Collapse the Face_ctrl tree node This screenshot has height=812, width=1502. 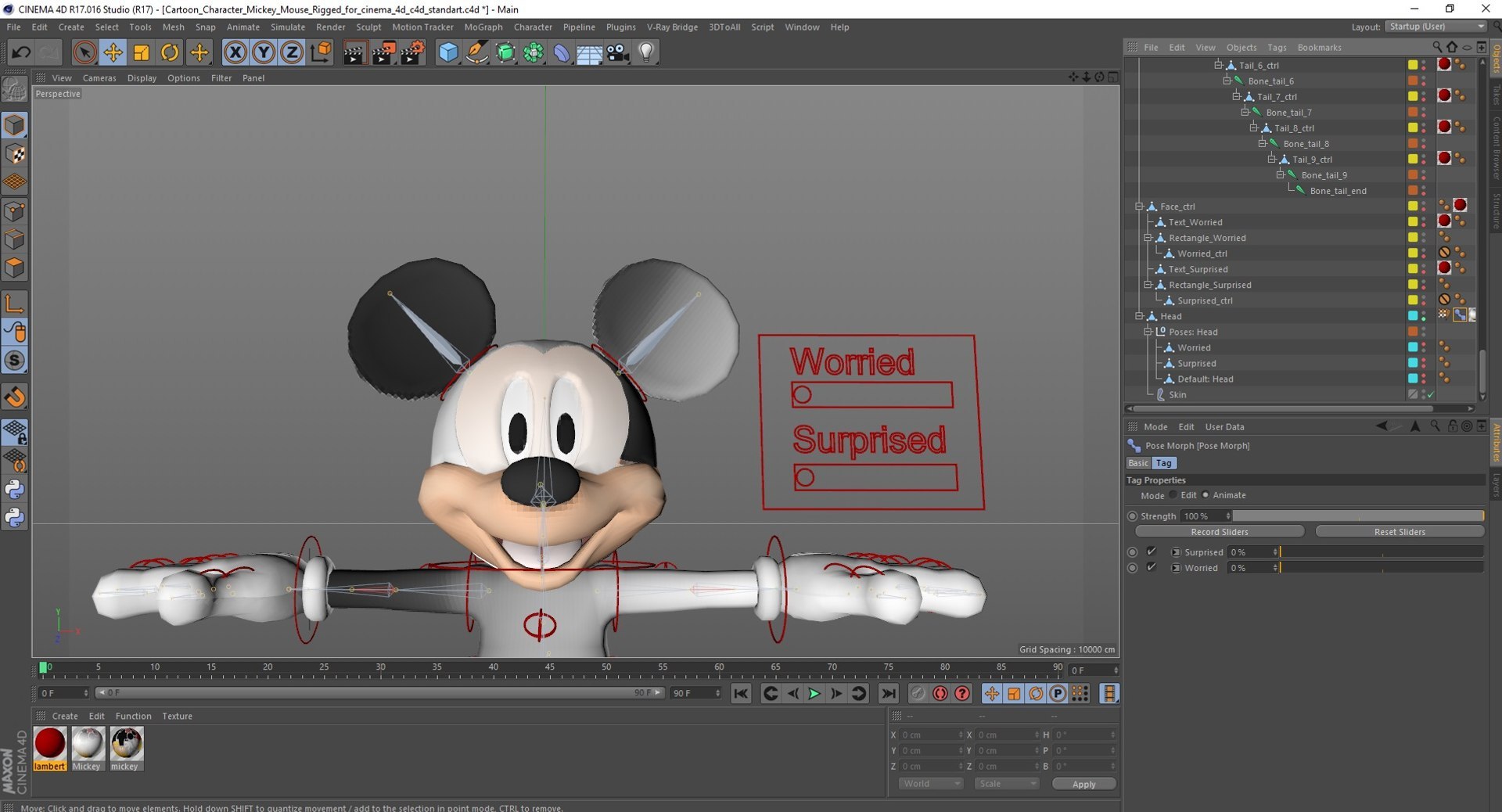pyautogui.click(x=1140, y=207)
